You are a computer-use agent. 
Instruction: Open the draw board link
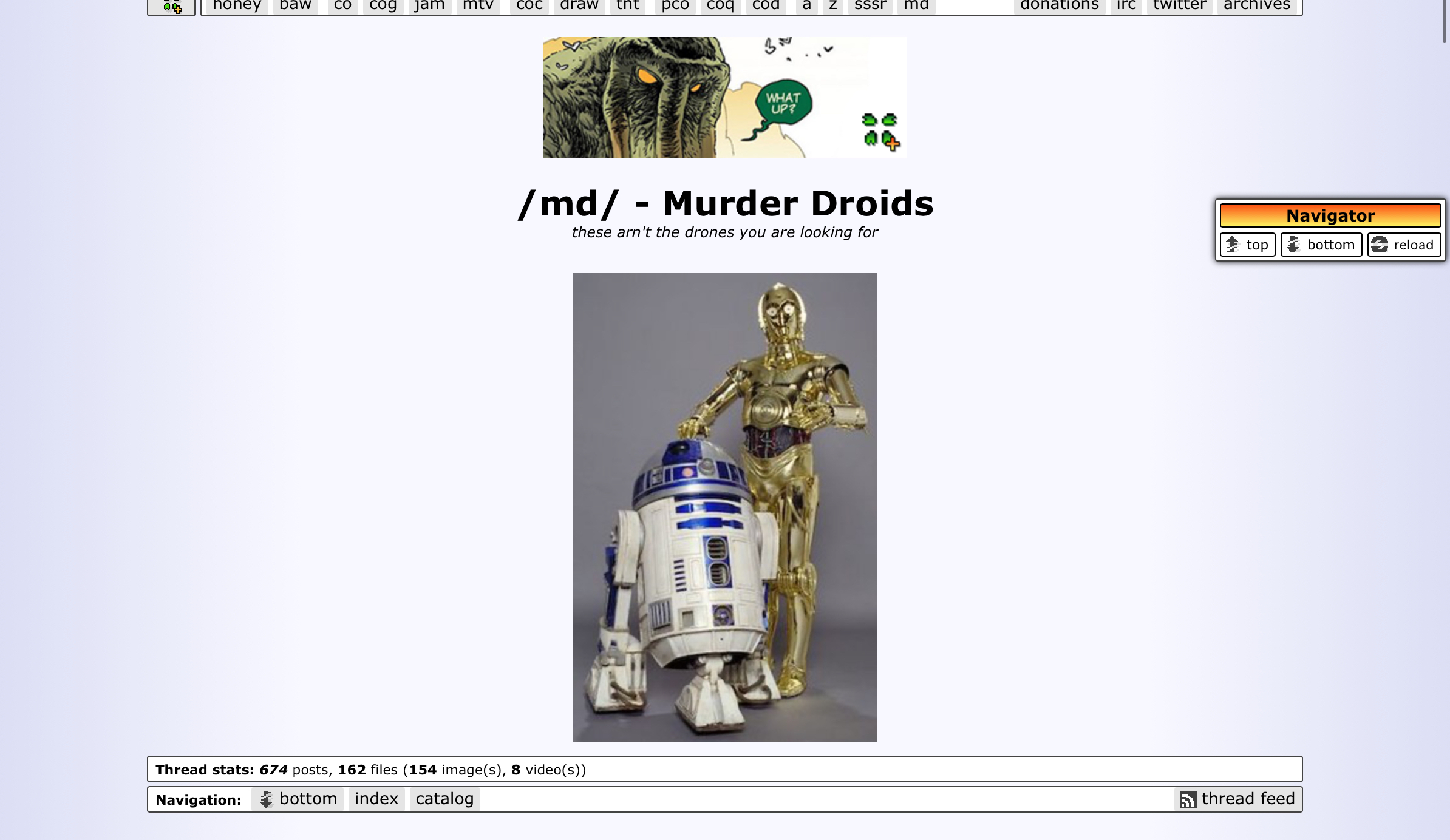click(579, 5)
